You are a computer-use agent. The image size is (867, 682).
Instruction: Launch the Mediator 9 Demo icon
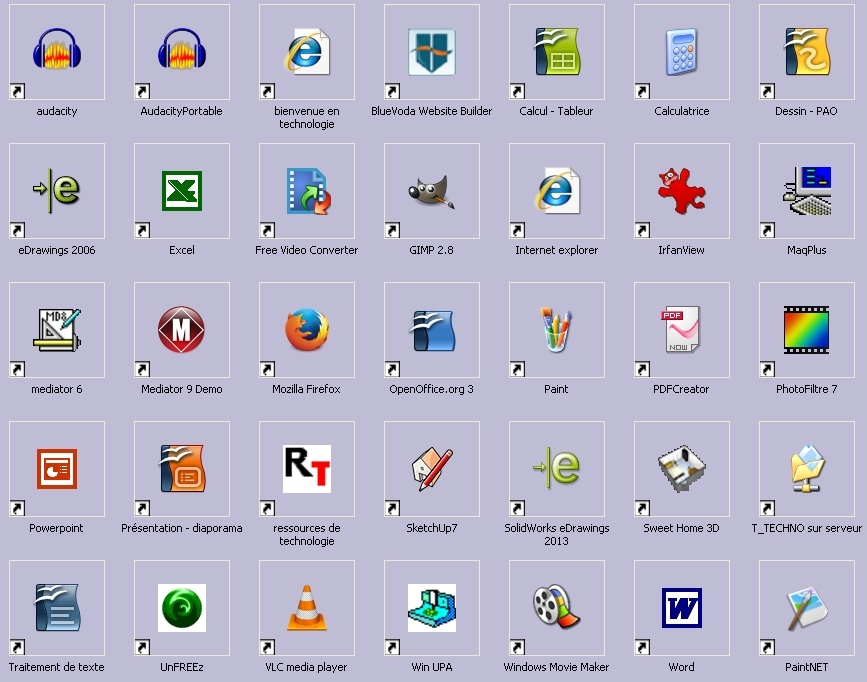click(181, 330)
